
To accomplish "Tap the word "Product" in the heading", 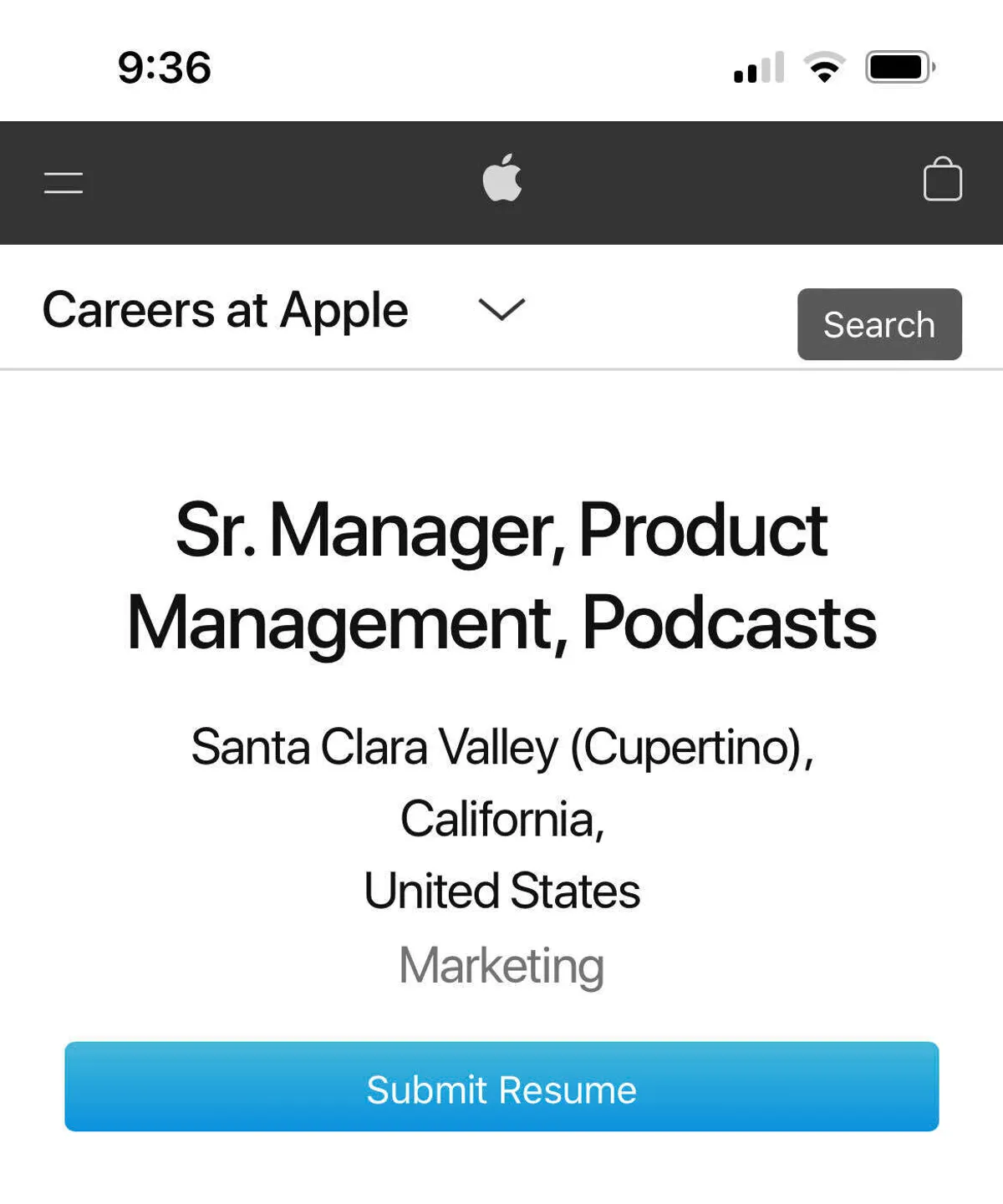I will [x=702, y=530].
